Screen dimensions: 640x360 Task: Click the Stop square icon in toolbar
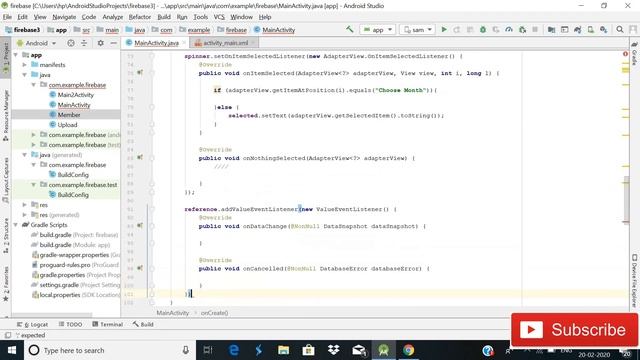535,29
